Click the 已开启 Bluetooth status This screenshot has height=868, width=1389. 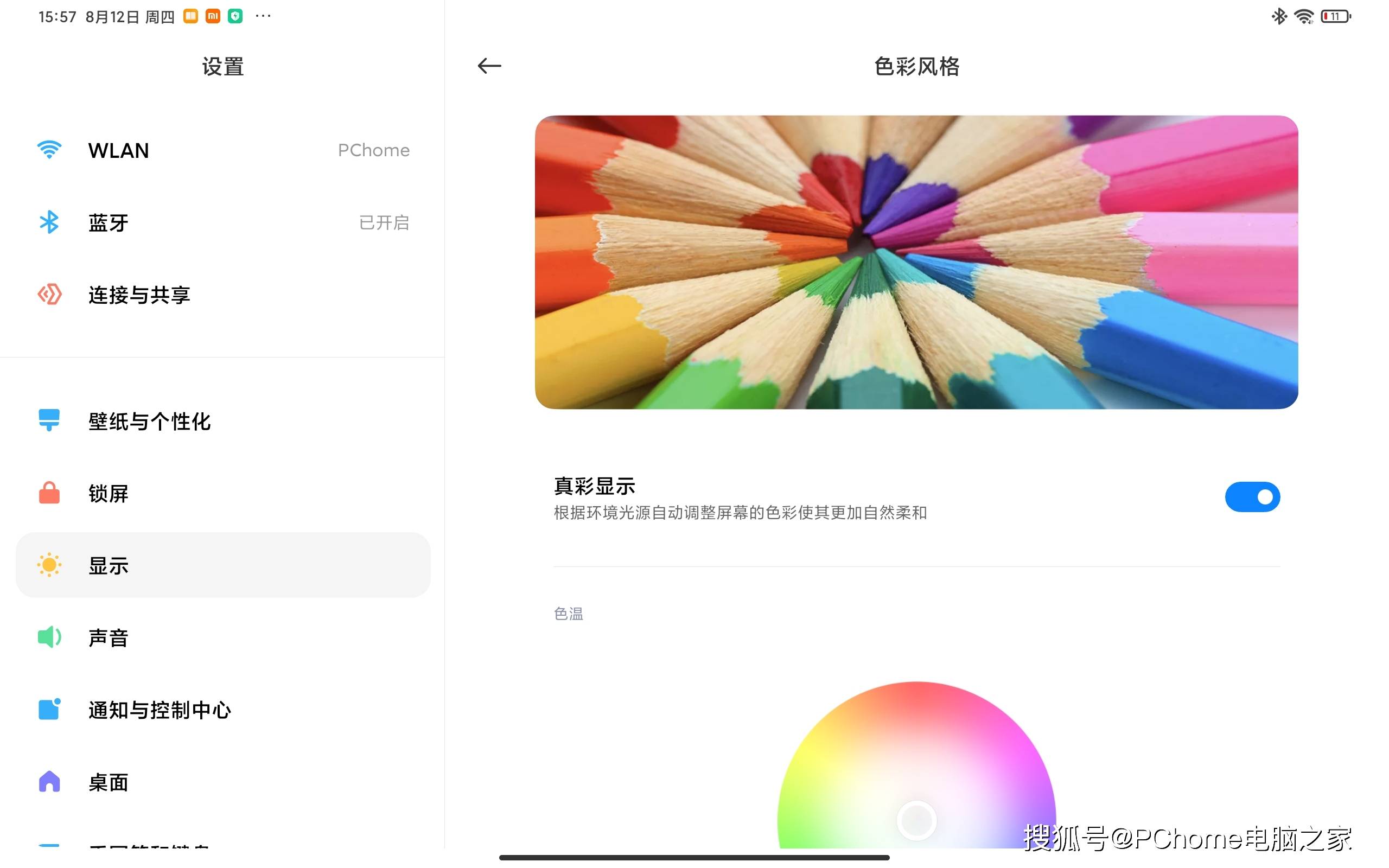point(384,223)
